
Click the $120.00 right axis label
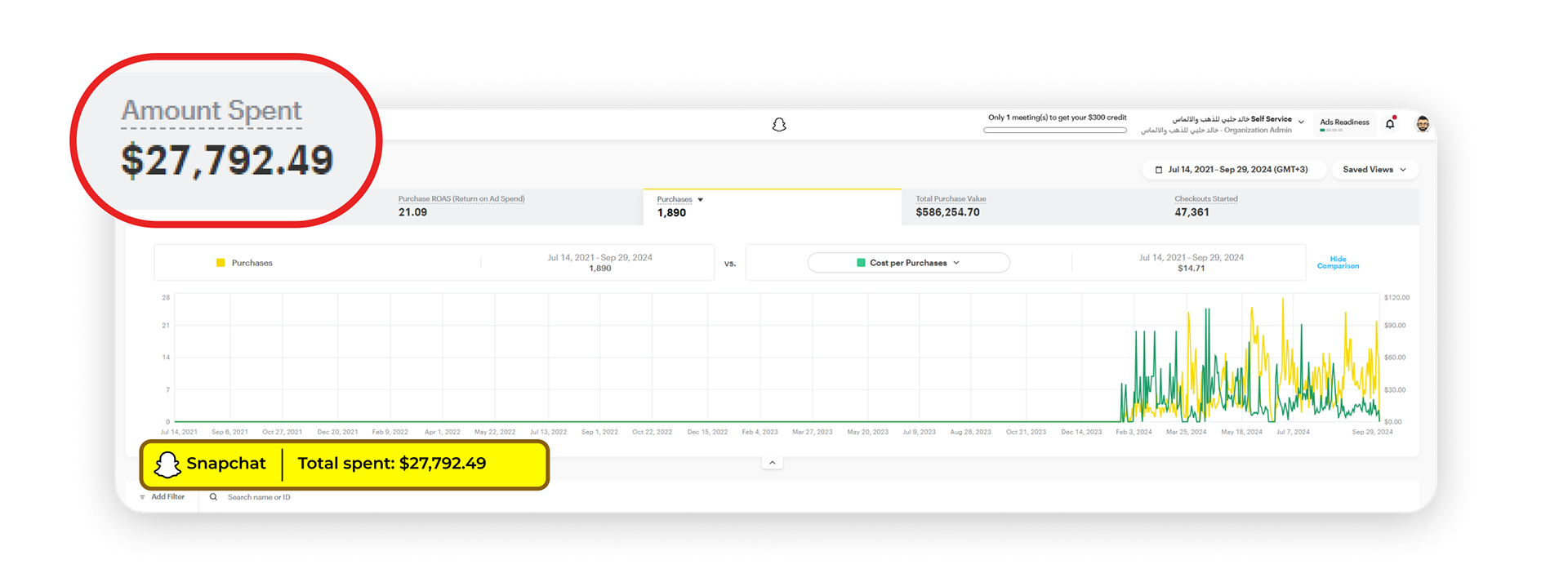(1396, 298)
